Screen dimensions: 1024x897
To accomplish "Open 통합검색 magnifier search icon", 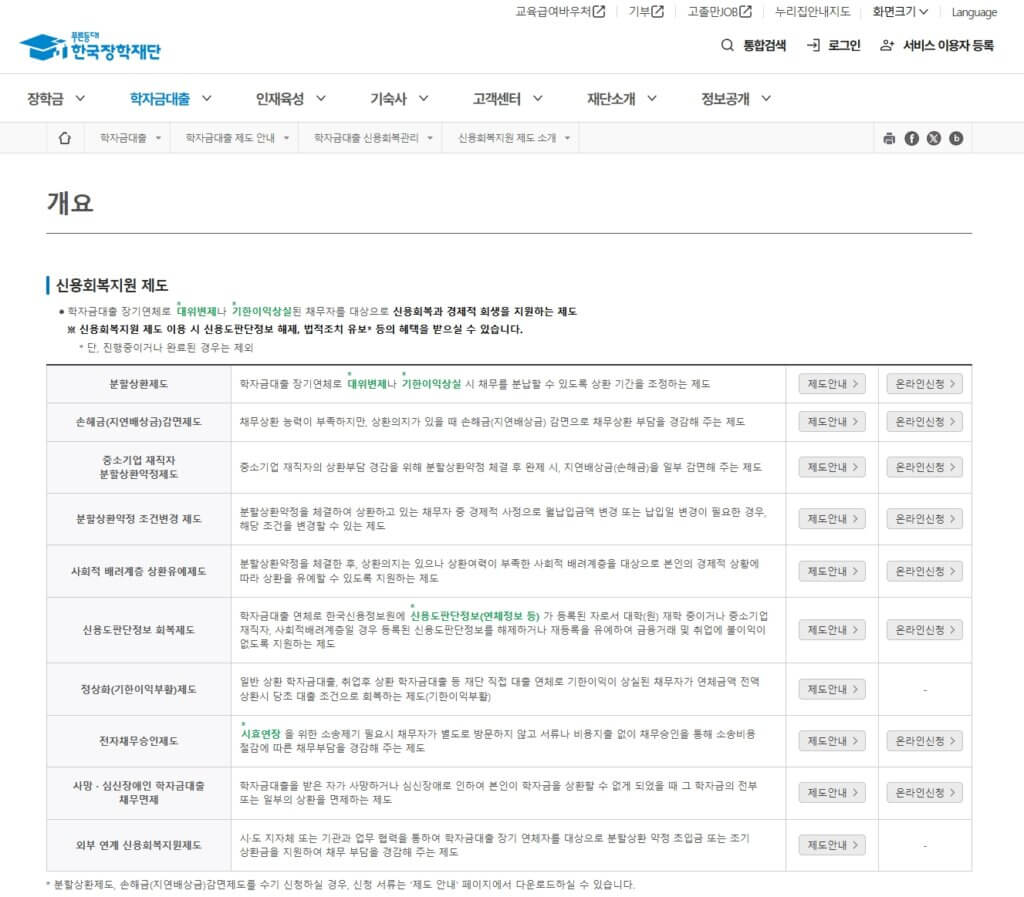I will click(728, 45).
